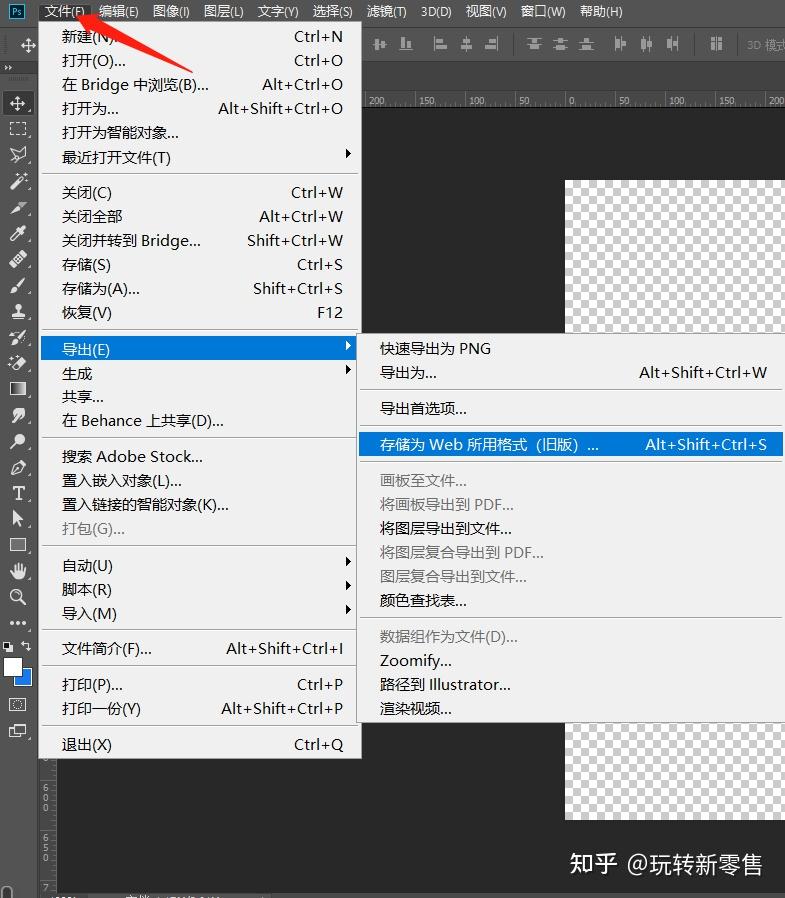Select the Polygonal Lasso tool
The width and height of the screenshot is (785, 898).
pyautogui.click(x=18, y=155)
